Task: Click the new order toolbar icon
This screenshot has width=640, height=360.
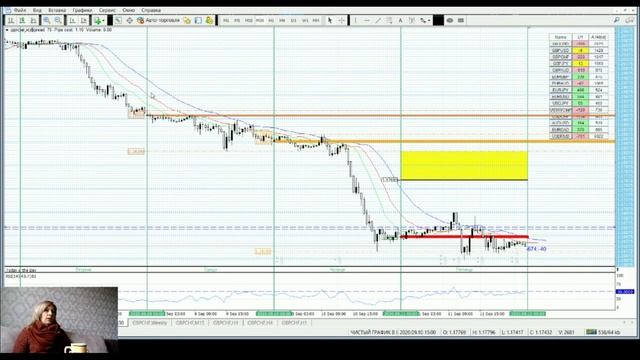Action: tap(118, 20)
